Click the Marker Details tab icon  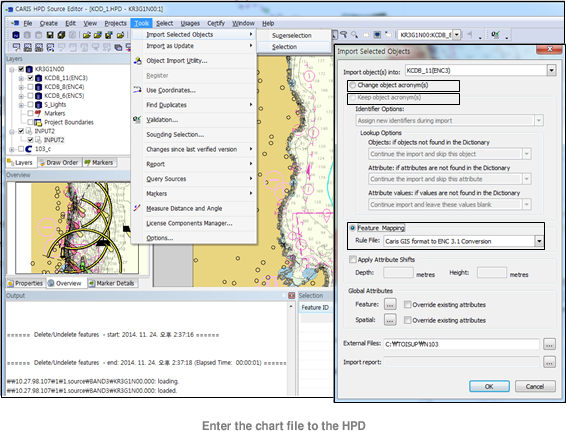tap(92, 283)
